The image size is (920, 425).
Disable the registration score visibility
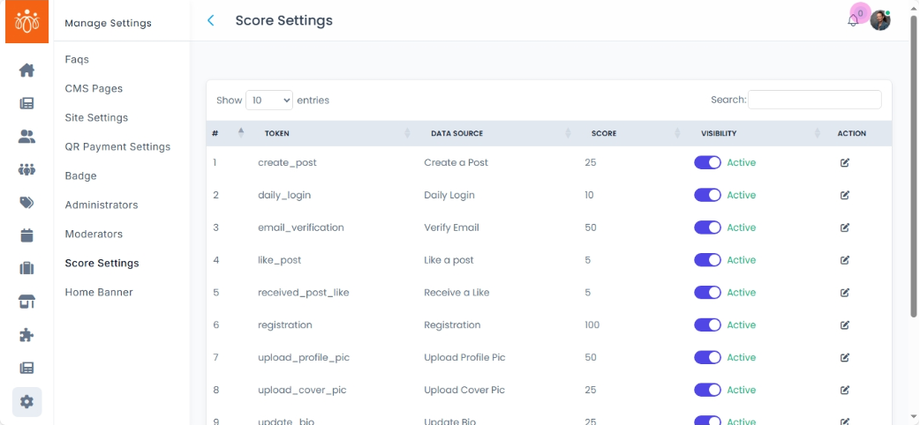tap(707, 325)
